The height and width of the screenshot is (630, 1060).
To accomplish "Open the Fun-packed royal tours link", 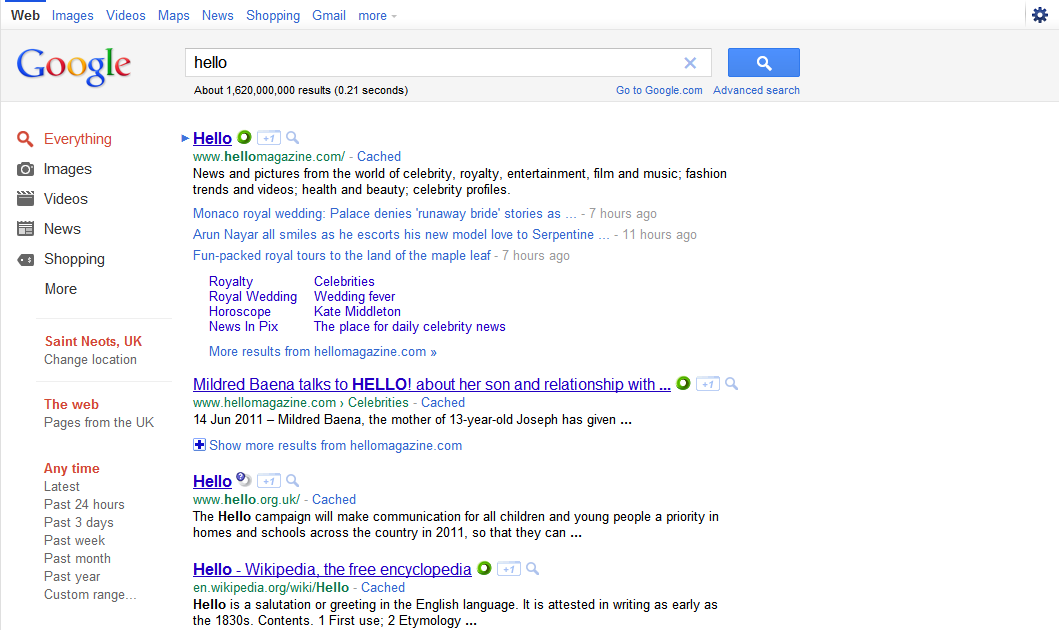I will [x=341, y=256].
